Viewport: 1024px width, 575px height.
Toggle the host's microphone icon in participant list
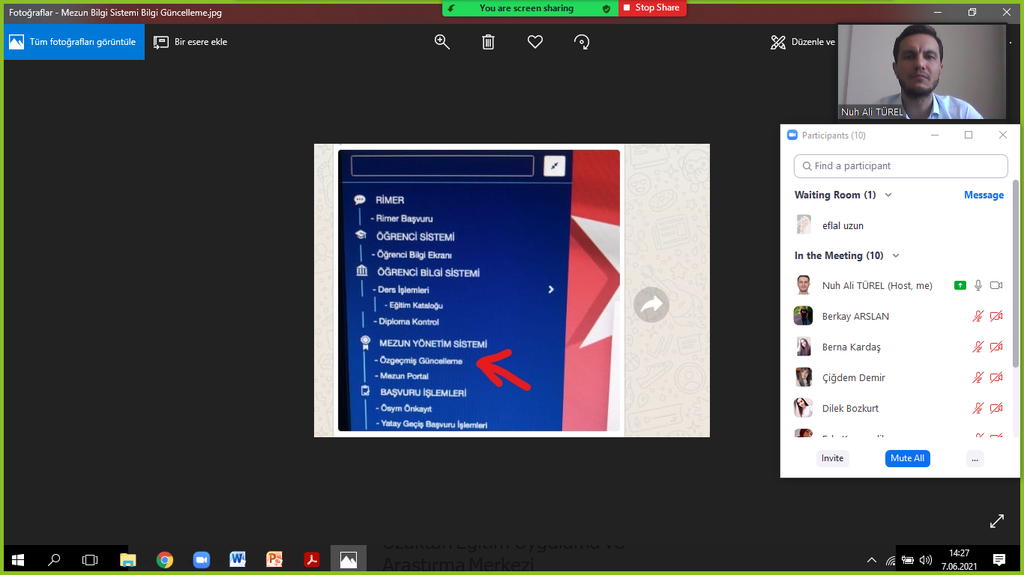coord(978,285)
